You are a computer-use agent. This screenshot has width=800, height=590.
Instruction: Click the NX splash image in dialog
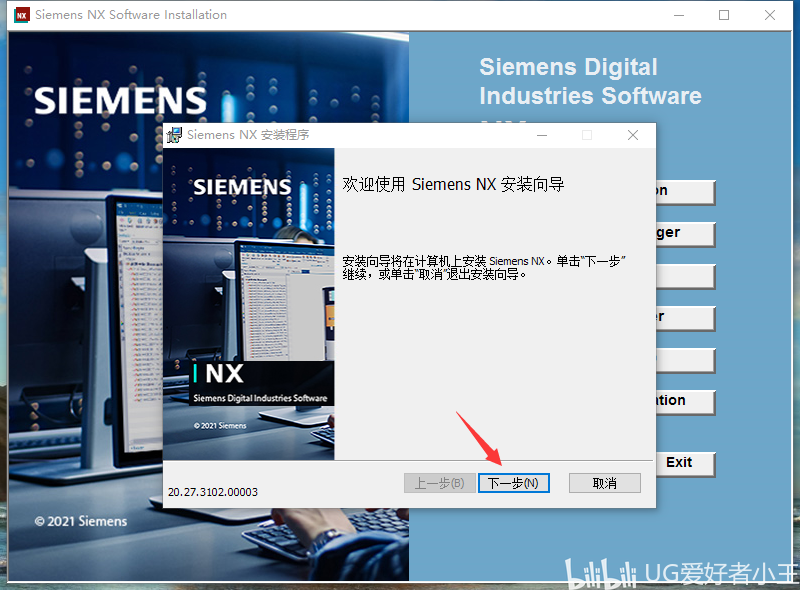[248, 304]
